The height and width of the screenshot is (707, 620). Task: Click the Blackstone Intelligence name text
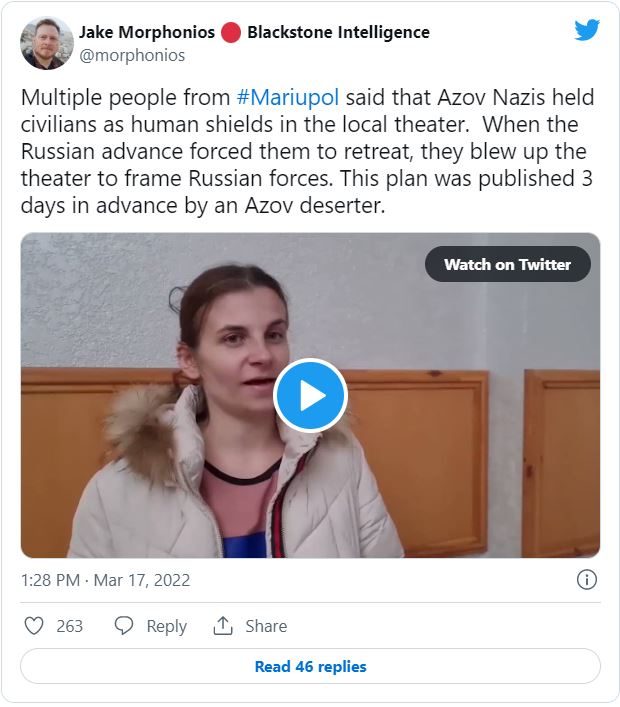pos(338,32)
